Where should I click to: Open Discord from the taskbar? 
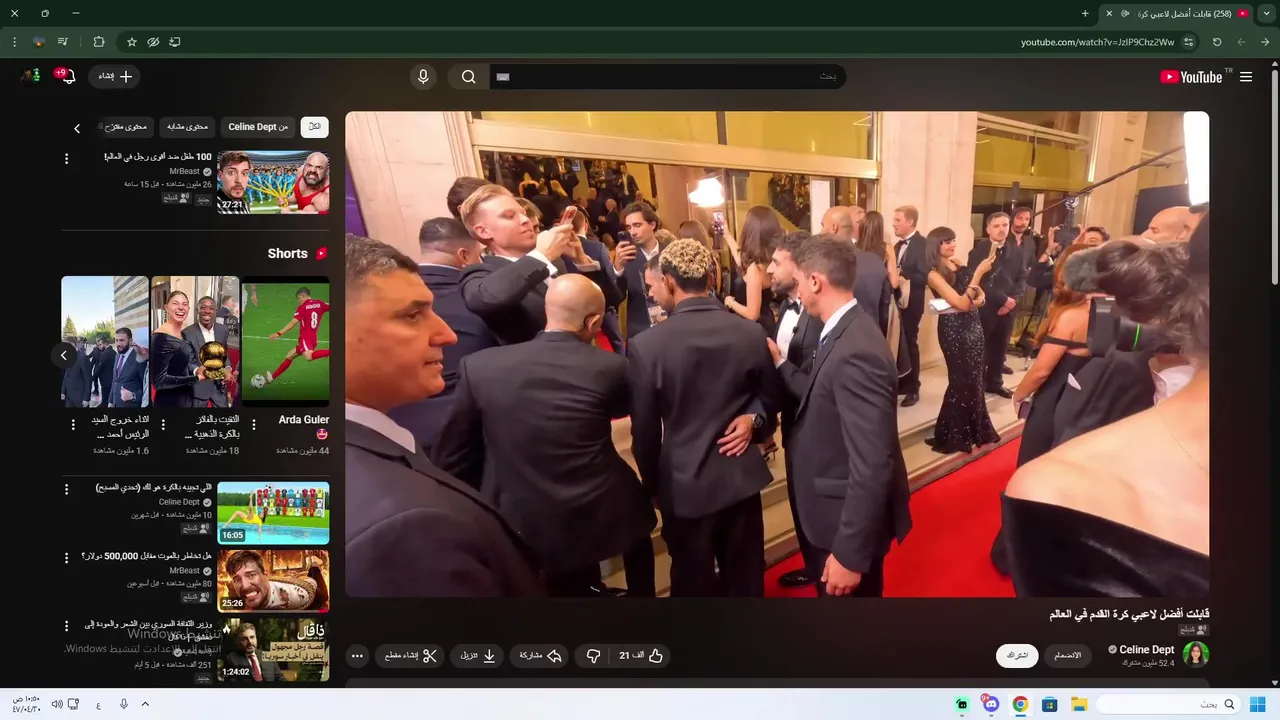(x=990, y=704)
